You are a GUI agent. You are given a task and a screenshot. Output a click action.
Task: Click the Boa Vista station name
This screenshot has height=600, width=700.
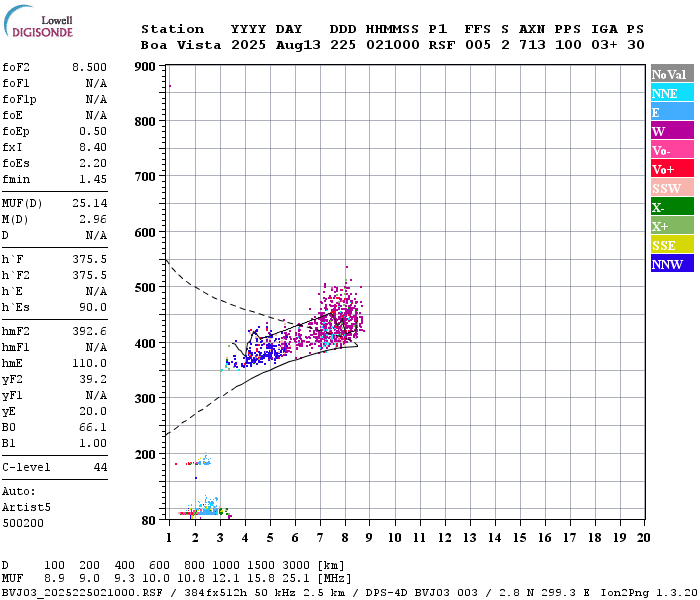coord(181,45)
